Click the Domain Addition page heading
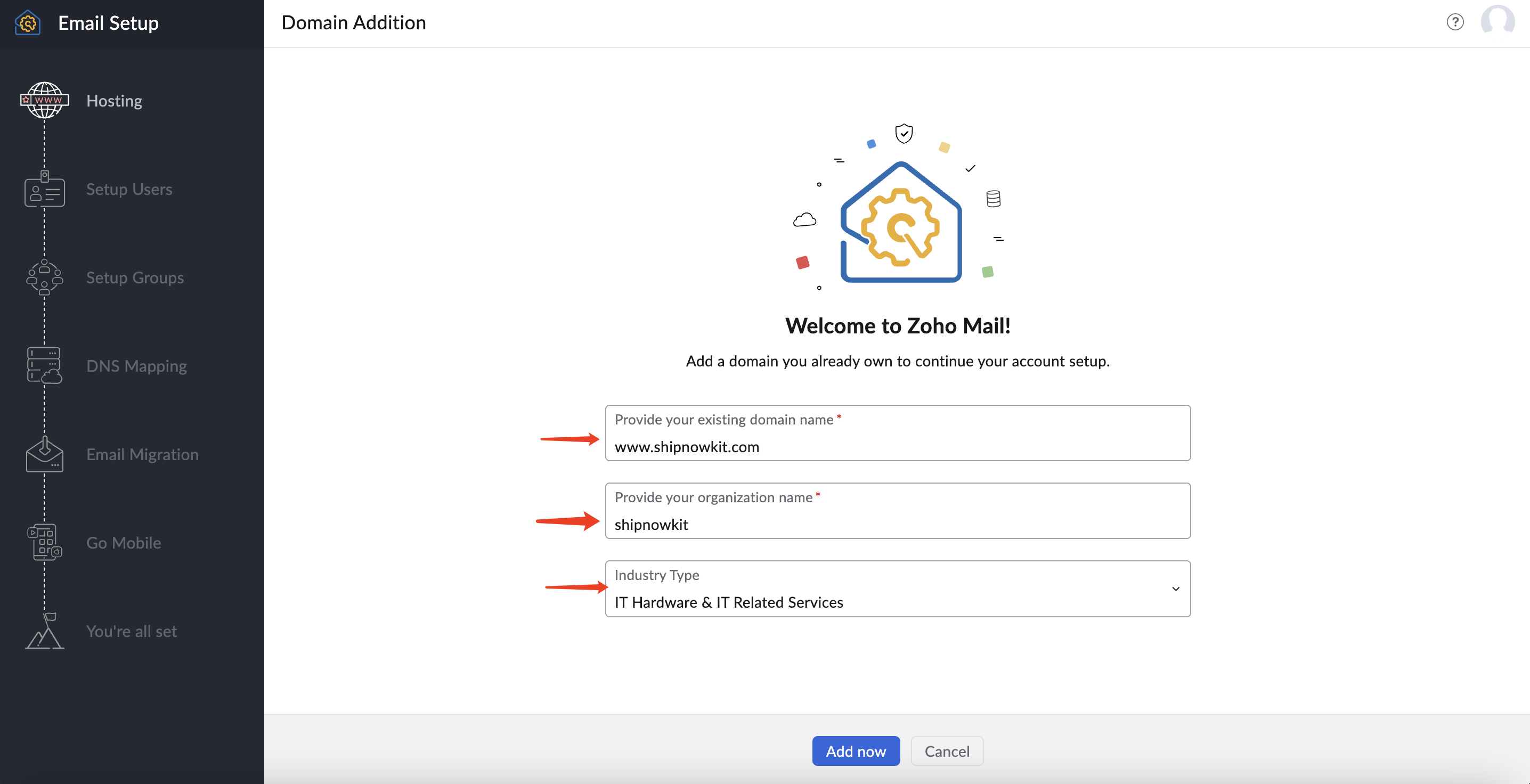Screen dimensions: 1530x784 [353, 22]
